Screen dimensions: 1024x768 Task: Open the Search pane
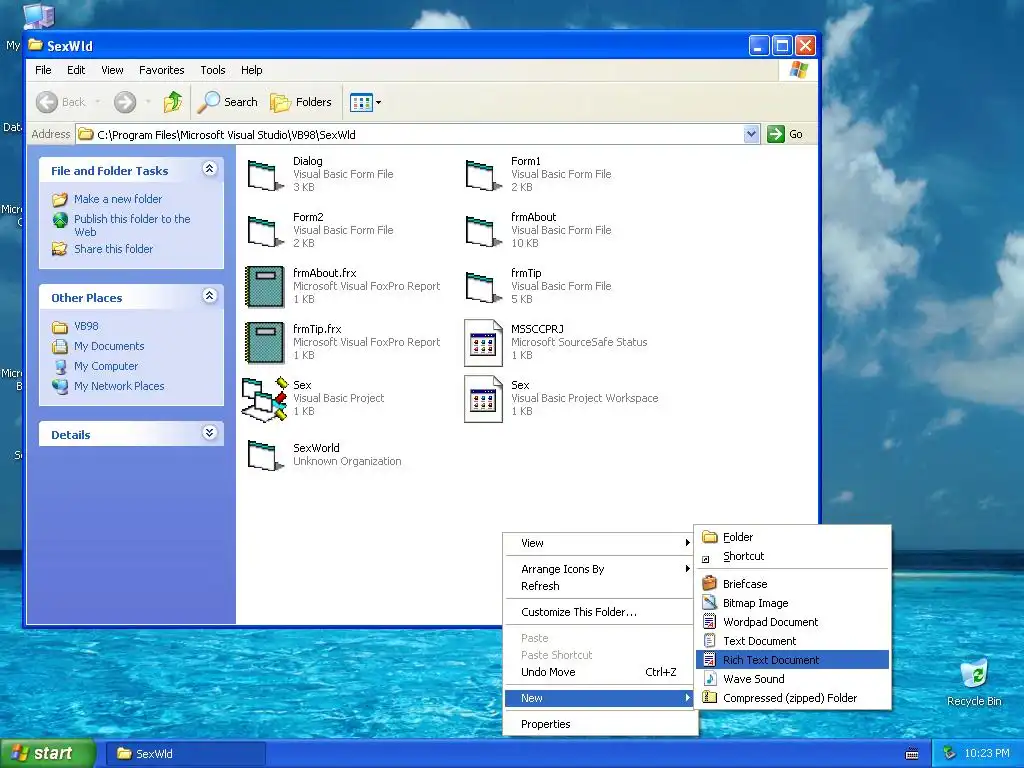228,102
